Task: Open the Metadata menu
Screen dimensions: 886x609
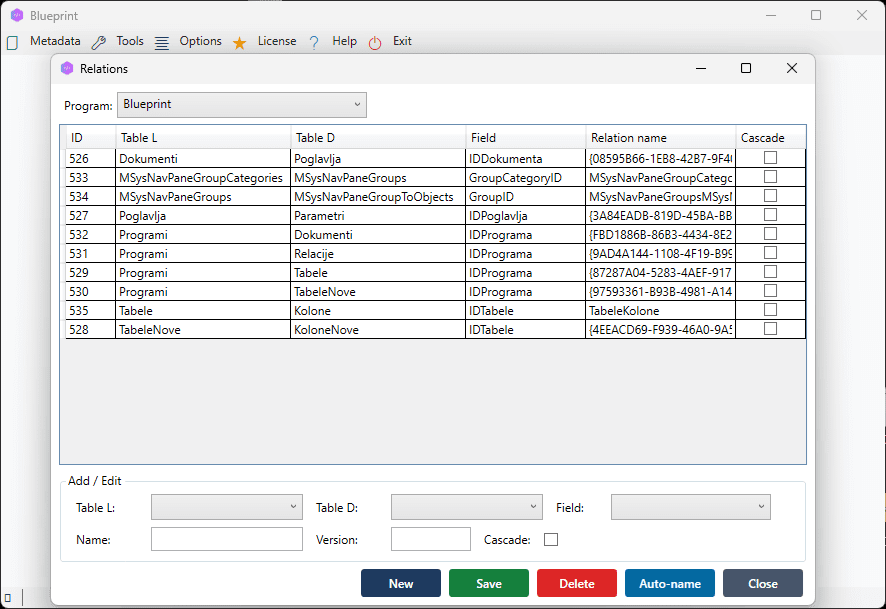Action: (x=55, y=41)
